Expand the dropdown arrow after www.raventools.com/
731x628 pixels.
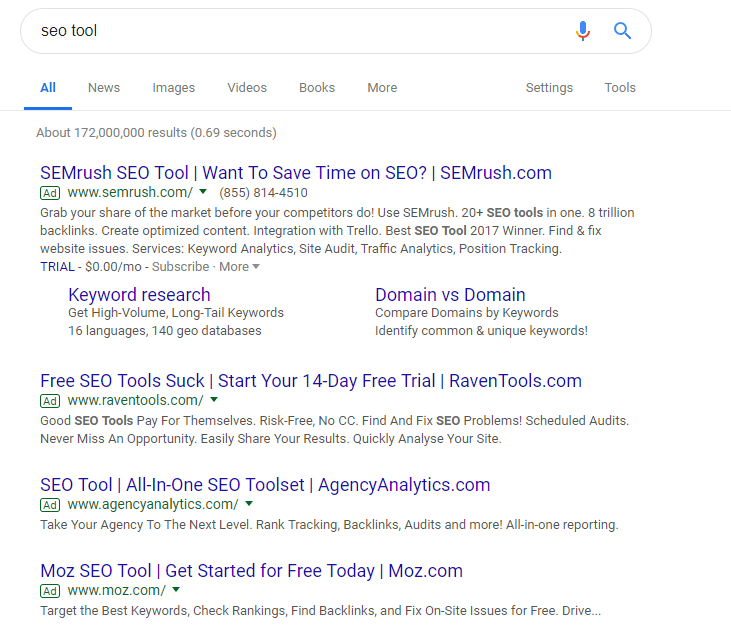pyautogui.click(x=214, y=400)
